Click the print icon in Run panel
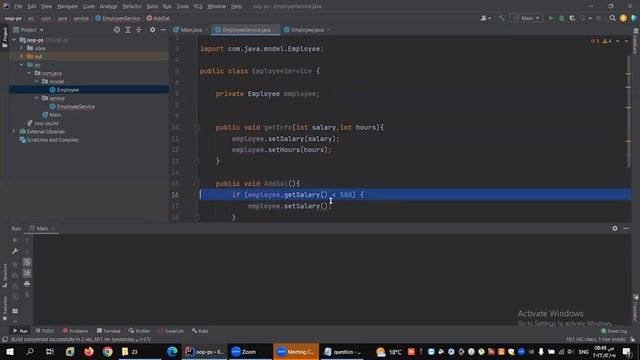Viewport: 640px width, 360px height. 27,284
